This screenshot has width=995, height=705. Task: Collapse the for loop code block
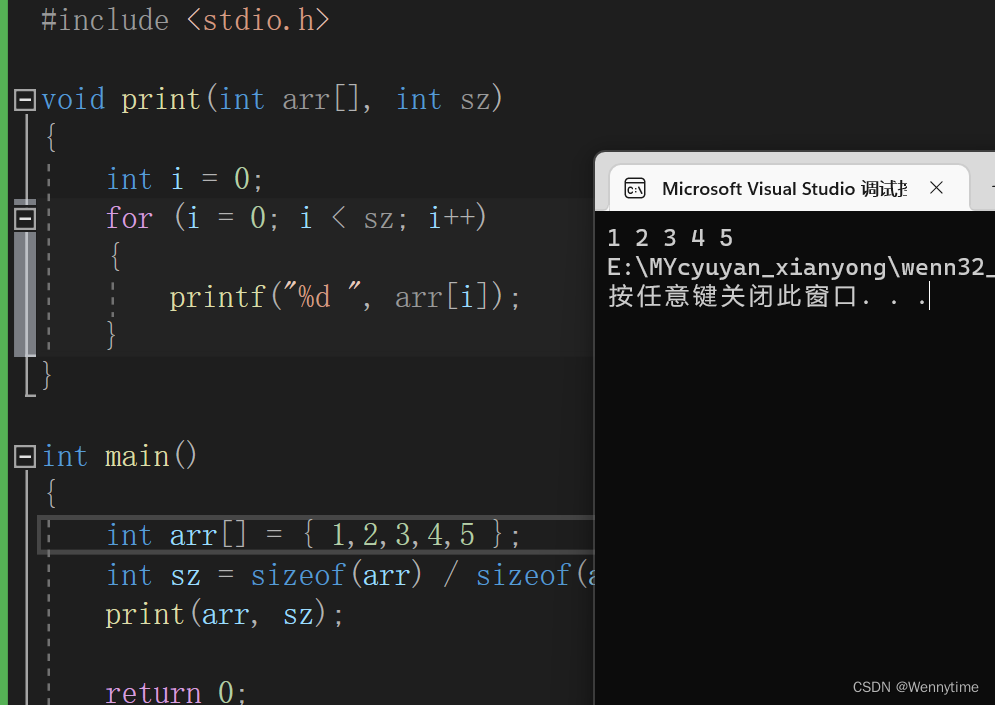click(x=25, y=219)
